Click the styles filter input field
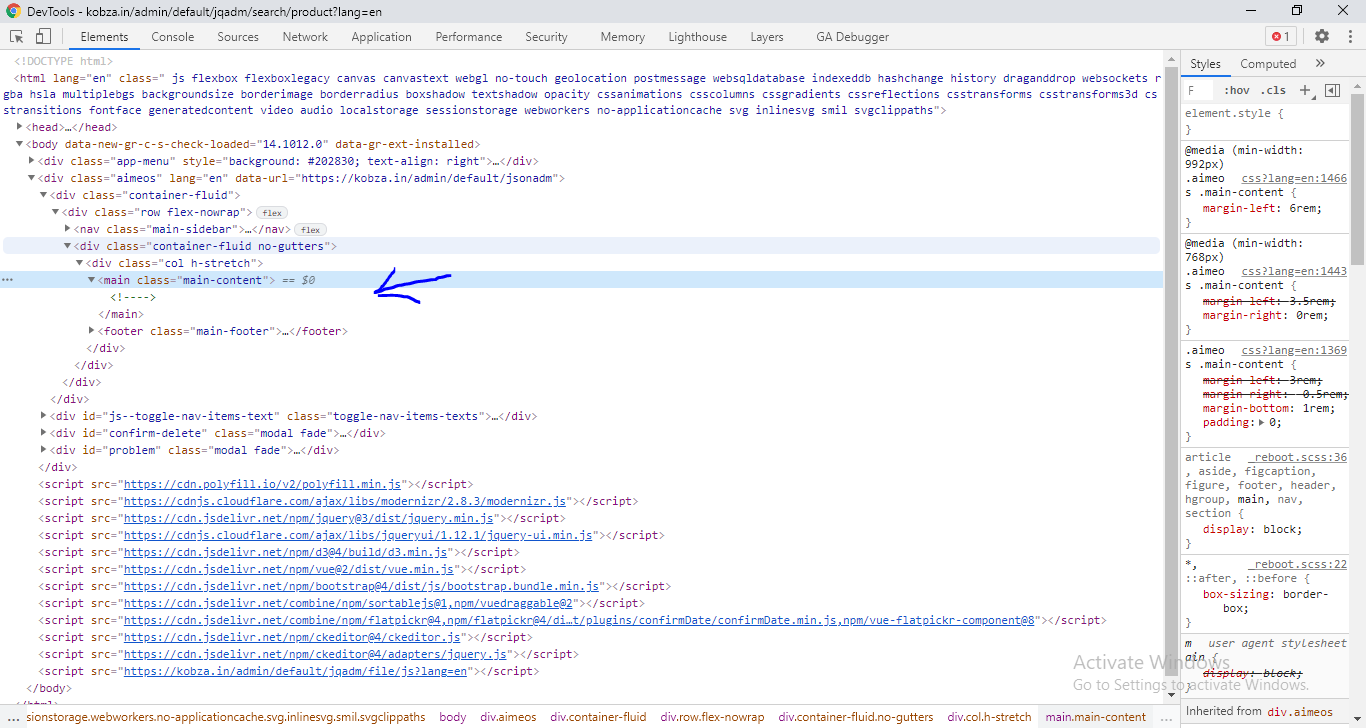This screenshot has width=1366, height=728. point(1200,90)
